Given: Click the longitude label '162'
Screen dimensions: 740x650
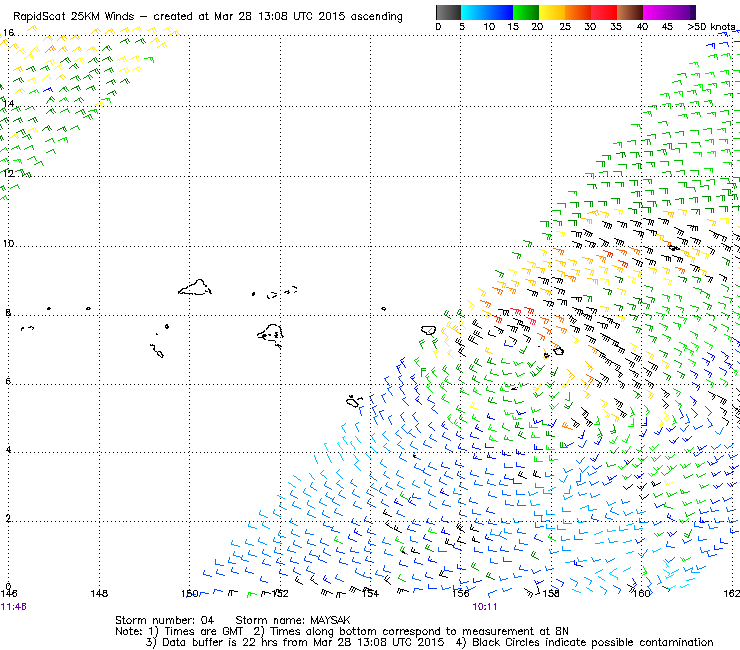Looking at the screenshot, I should pos(732,593).
